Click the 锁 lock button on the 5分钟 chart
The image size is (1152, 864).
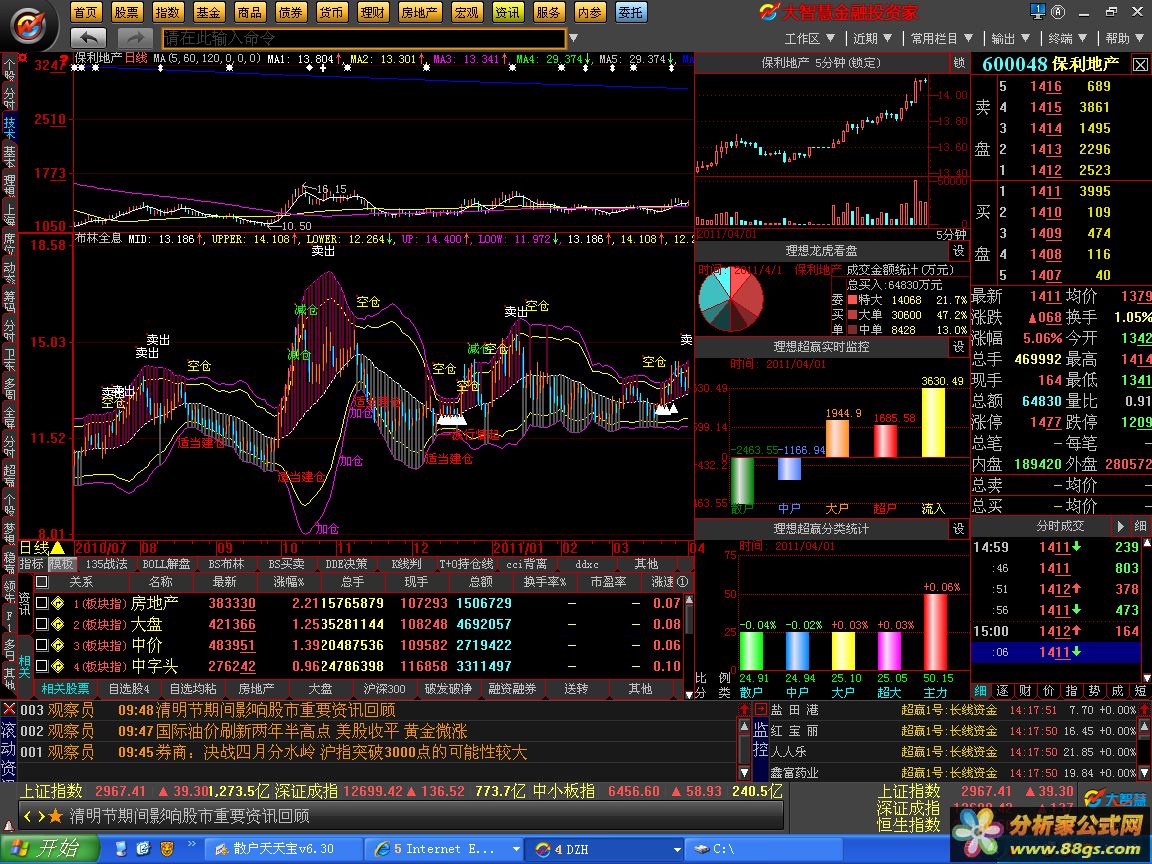(x=959, y=63)
